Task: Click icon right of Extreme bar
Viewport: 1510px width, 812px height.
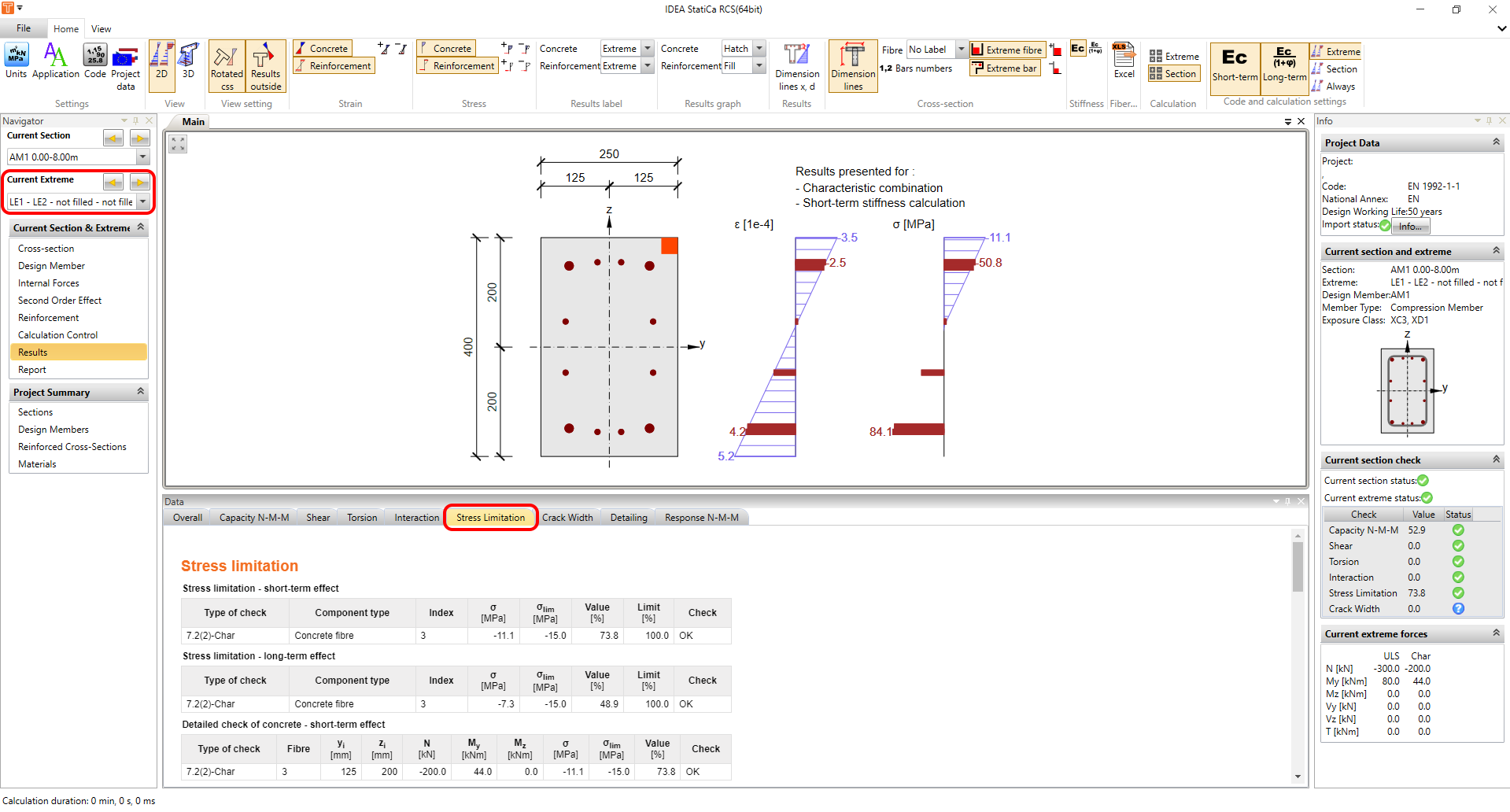Action: pos(1055,68)
